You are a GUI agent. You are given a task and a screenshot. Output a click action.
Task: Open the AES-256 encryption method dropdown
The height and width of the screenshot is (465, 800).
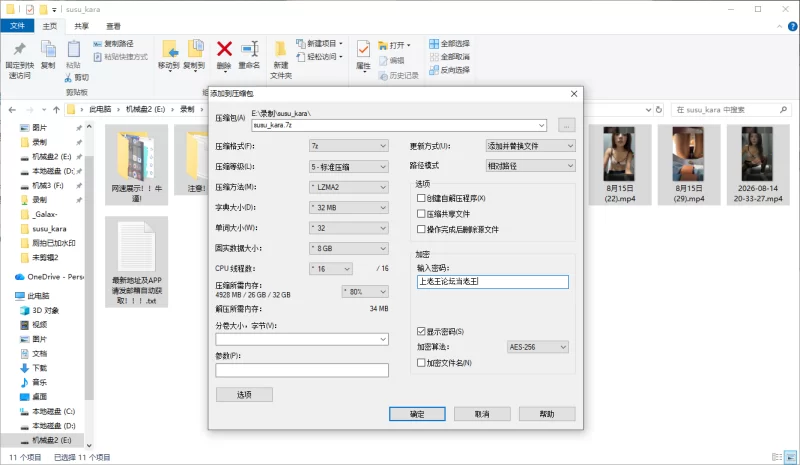(538, 347)
